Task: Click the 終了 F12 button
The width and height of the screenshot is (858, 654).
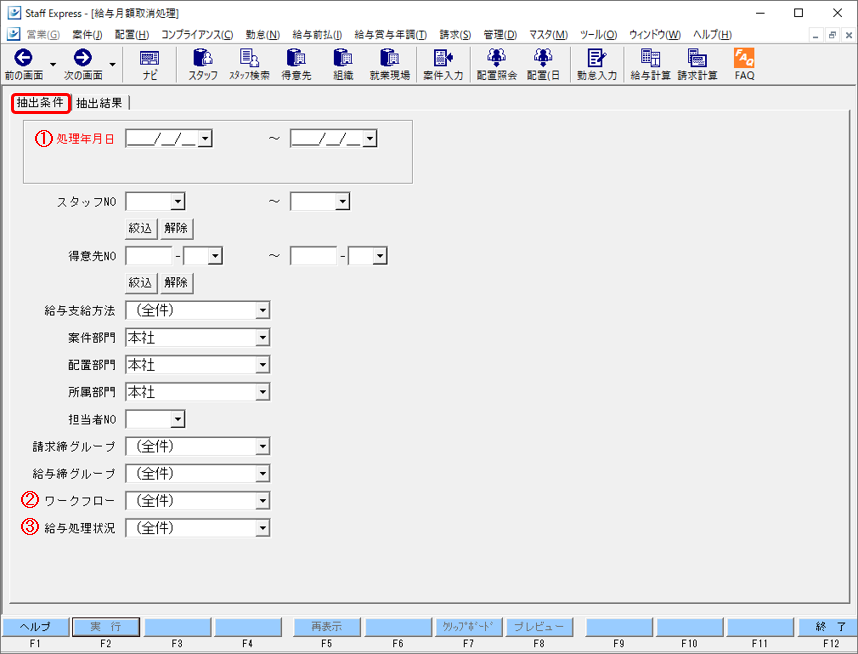Action: (830, 627)
